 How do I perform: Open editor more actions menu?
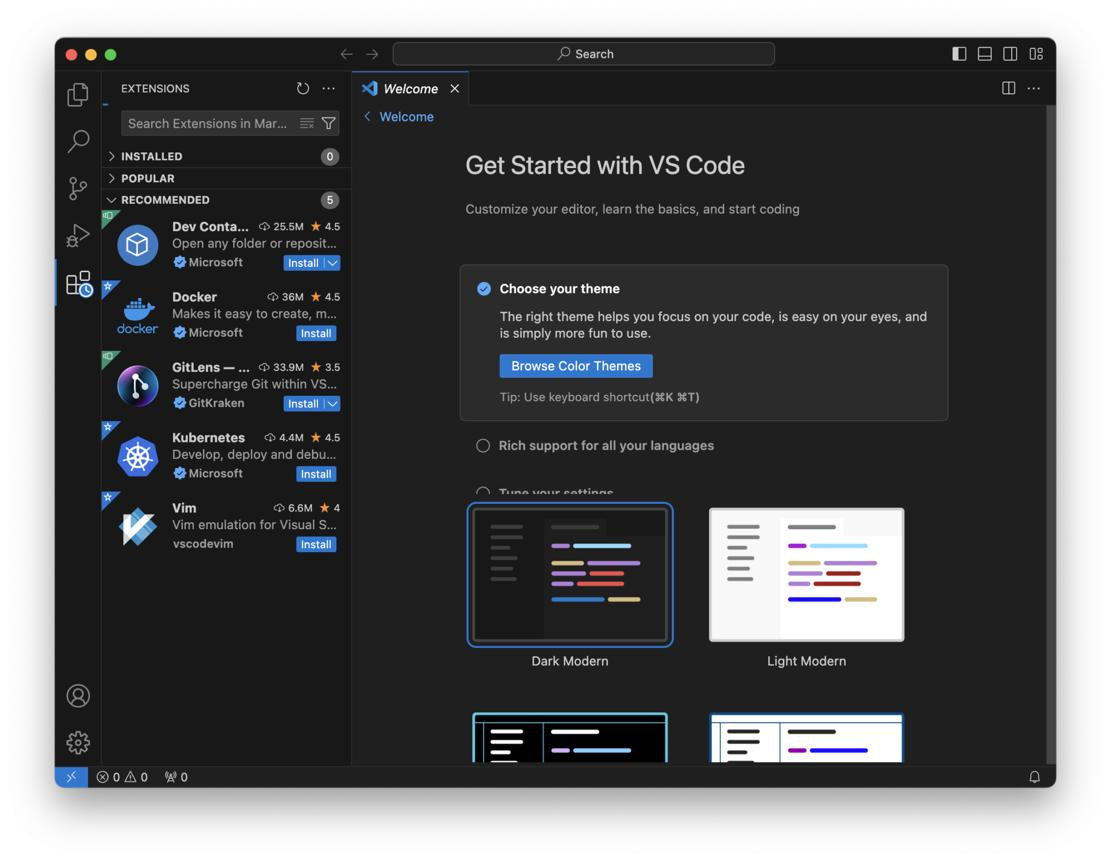tap(1034, 88)
